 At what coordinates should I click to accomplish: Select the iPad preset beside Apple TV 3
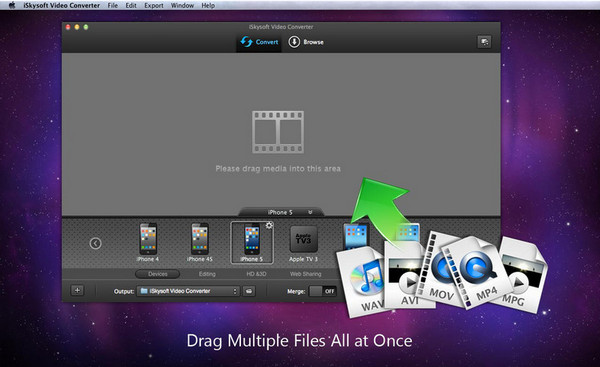pyautogui.click(x=356, y=236)
